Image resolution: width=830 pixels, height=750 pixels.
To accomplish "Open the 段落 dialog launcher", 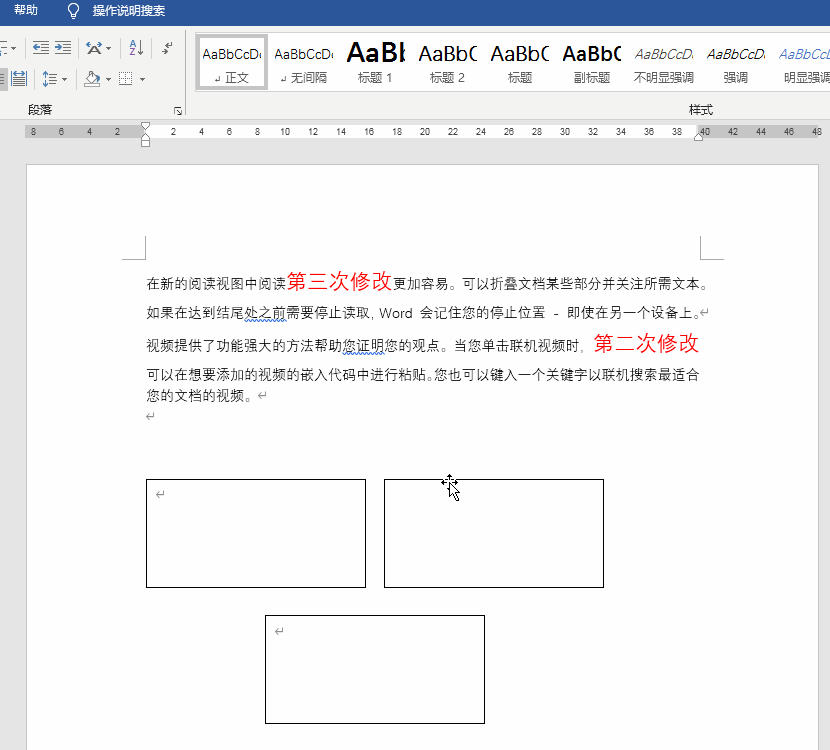I will pos(178,111).
